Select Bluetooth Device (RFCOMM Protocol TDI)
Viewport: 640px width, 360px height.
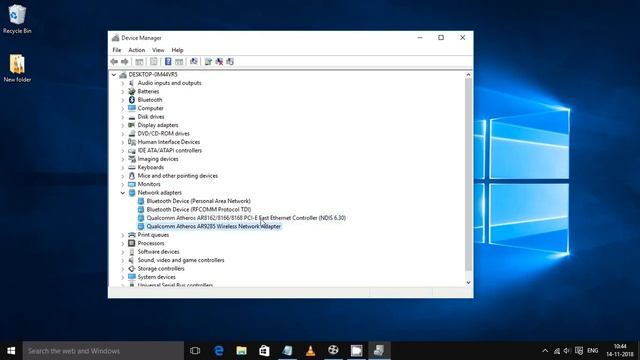pos(199,209)
